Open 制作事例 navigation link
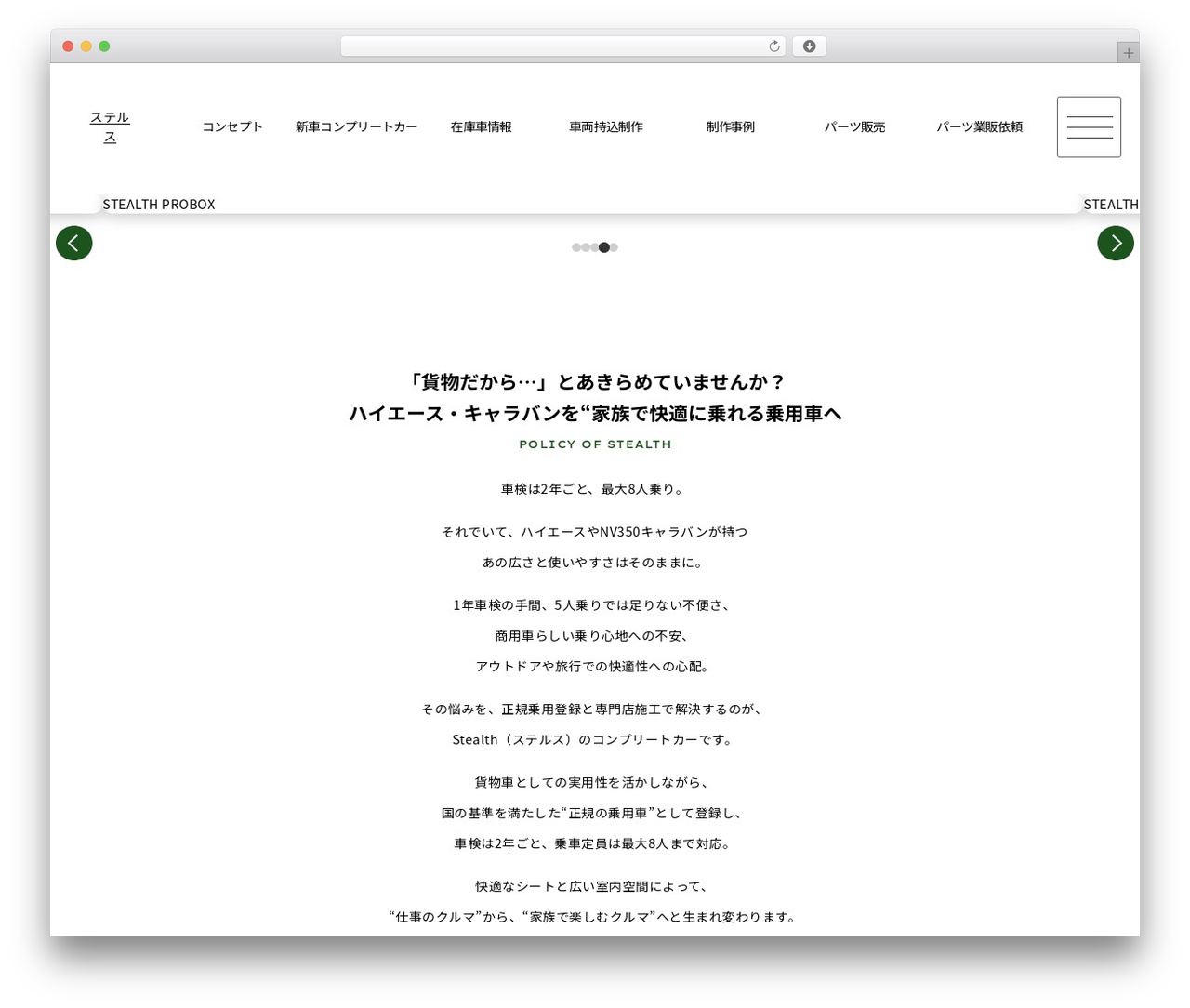 point(731,126)
